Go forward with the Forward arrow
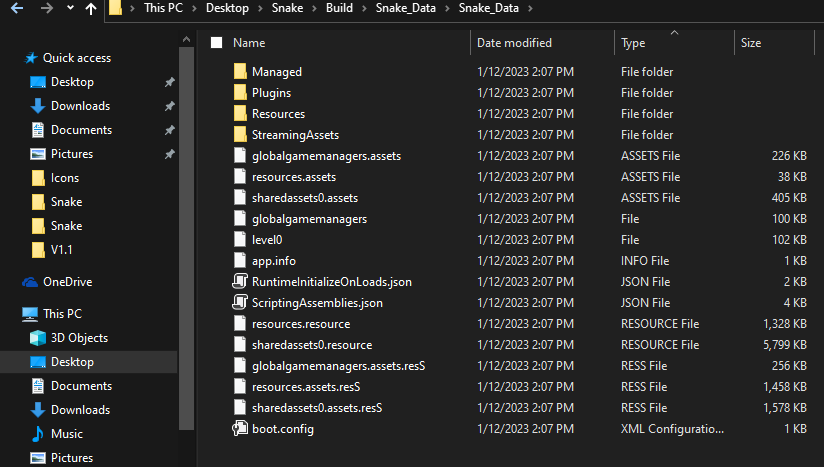Viewport: 824px width, 467px height. (47, 8)
